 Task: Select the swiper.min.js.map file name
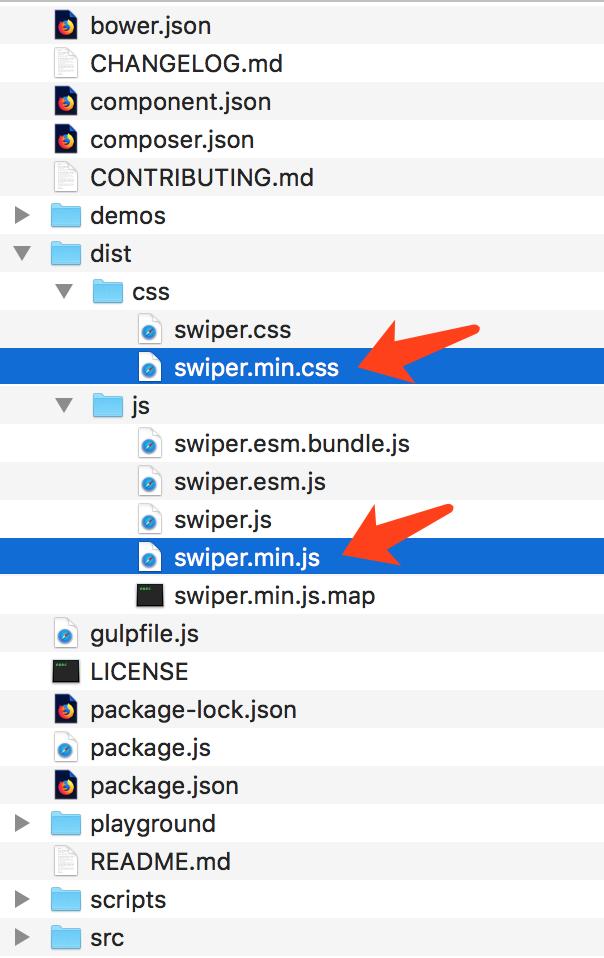pos(275,596)
